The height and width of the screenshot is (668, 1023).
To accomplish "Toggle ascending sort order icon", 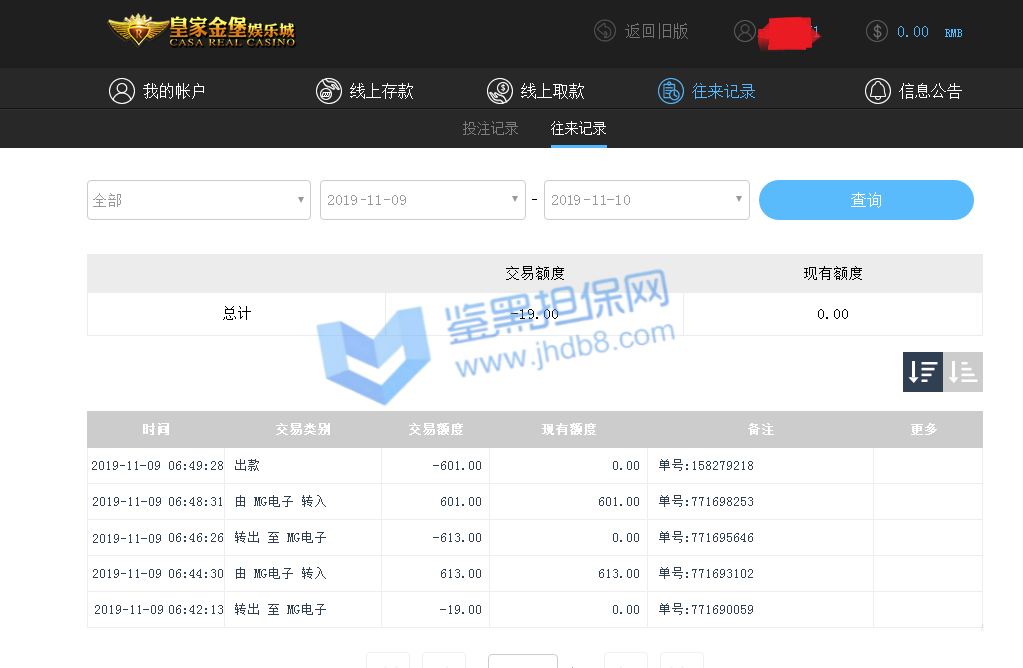I will point(963,372).
